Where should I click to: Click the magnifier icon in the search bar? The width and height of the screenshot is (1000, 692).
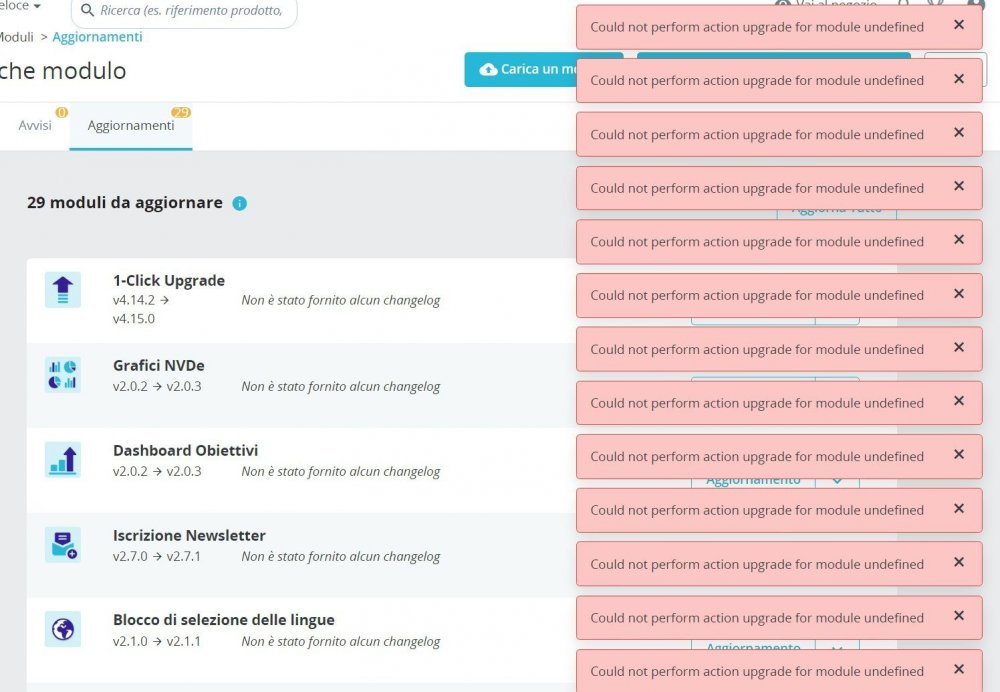pyautogui.click(x=87, y=11)
